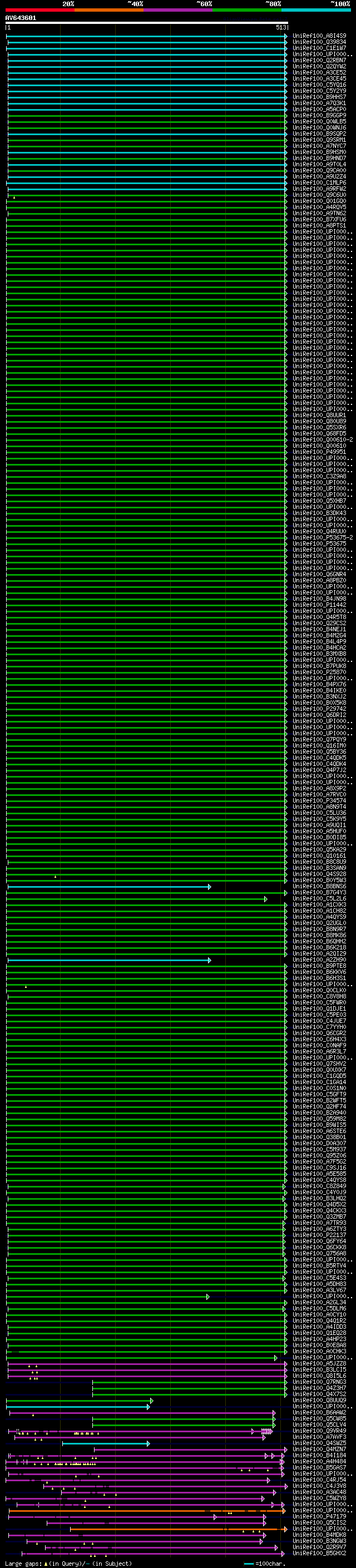Image resolution: width=356 pixels, height=1568 pixels.
Task: Select hit UniRef100_Q0CLK0
Action: pos(319,990)
